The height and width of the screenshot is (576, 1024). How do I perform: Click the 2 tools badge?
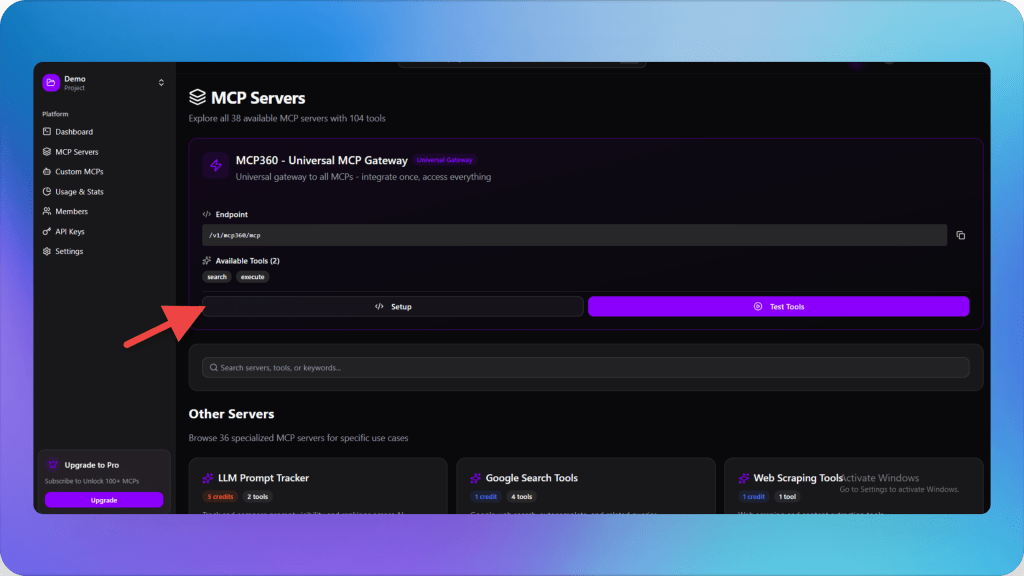click(x=257, y=497)
